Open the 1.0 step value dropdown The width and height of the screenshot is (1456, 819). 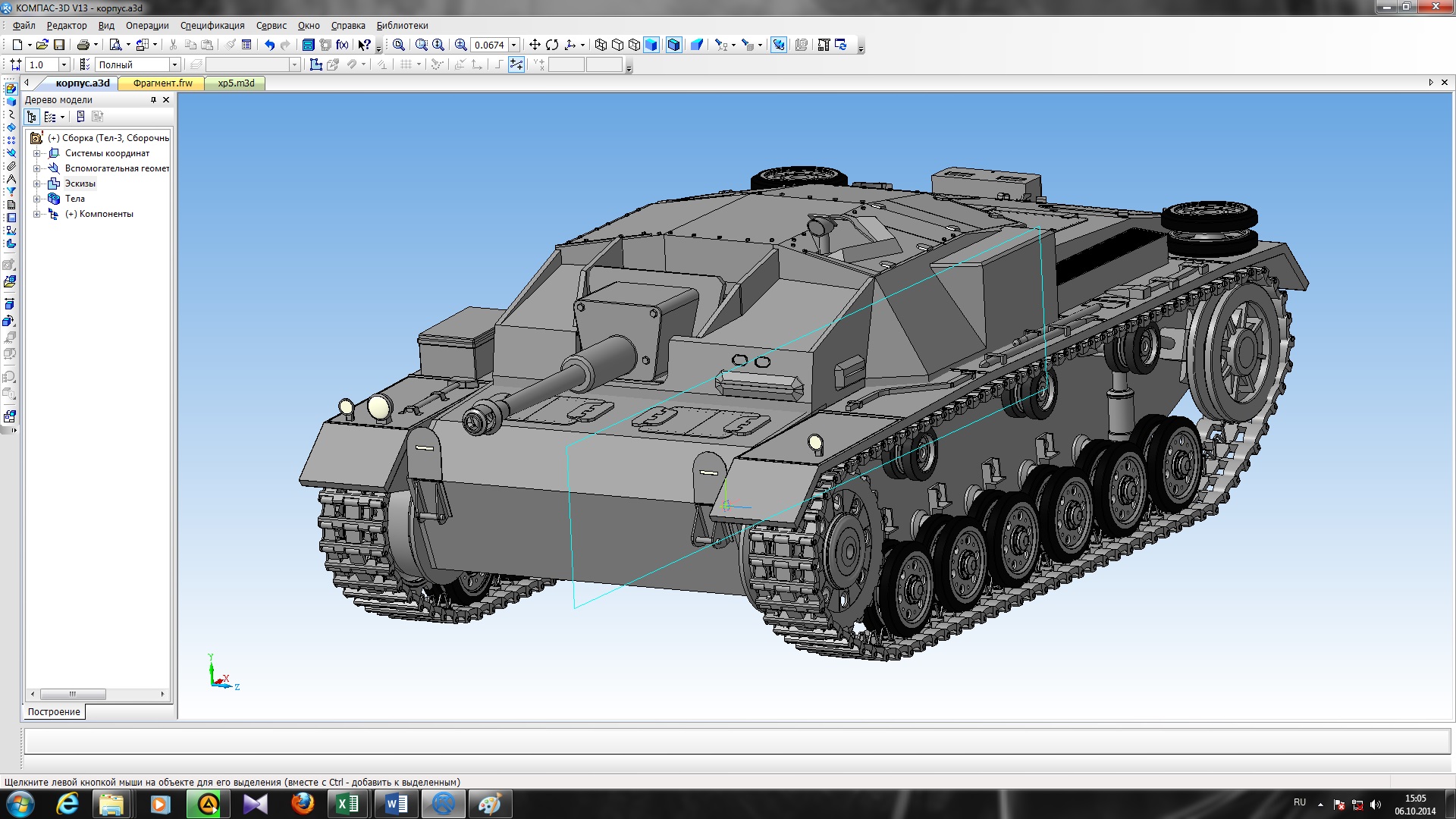pos(64,64)
